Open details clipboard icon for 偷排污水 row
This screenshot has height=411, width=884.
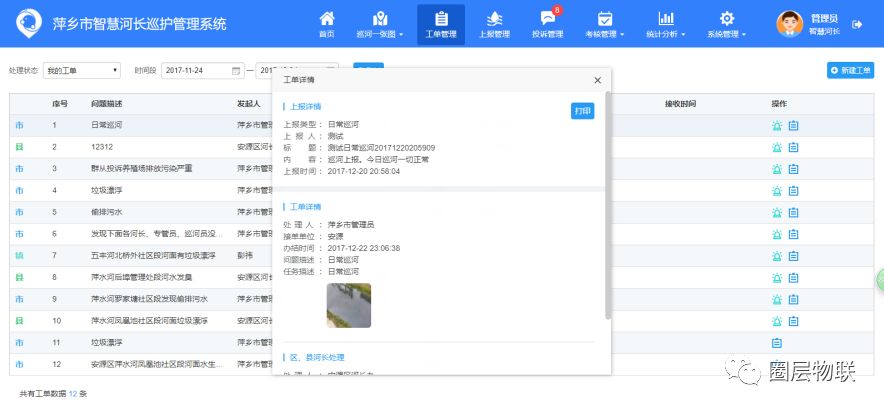[793, 213]
